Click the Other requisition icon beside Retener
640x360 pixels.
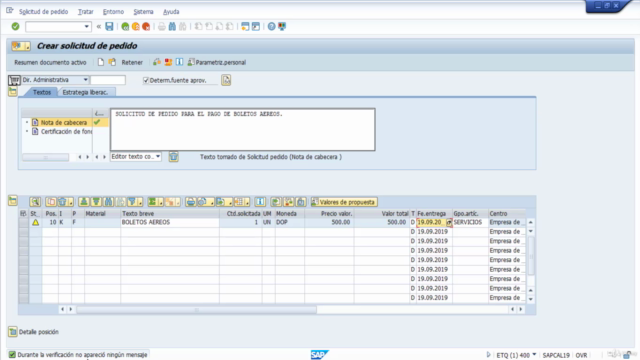click(x=112, y=62)
